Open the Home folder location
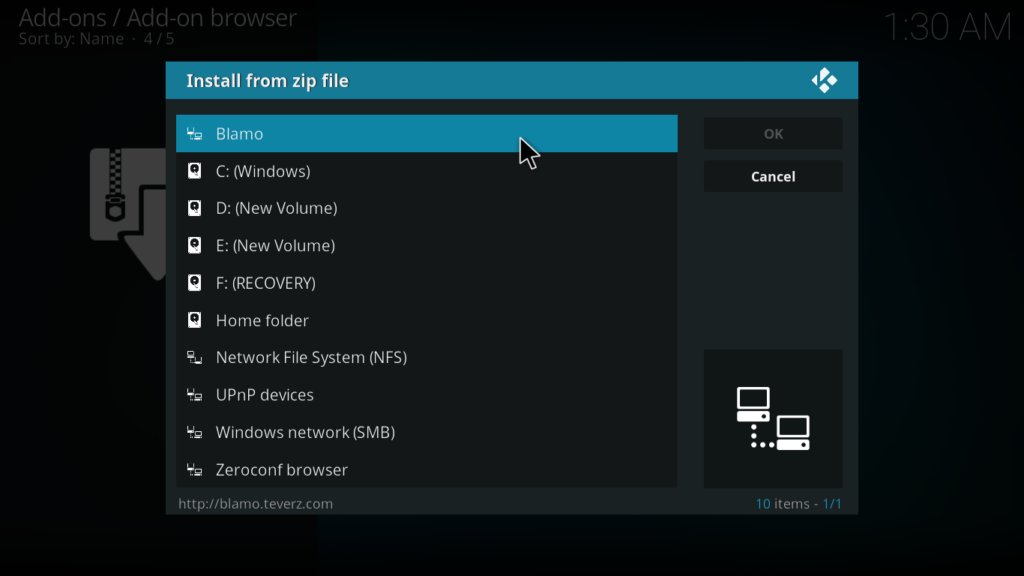 [x=426, y=320]
